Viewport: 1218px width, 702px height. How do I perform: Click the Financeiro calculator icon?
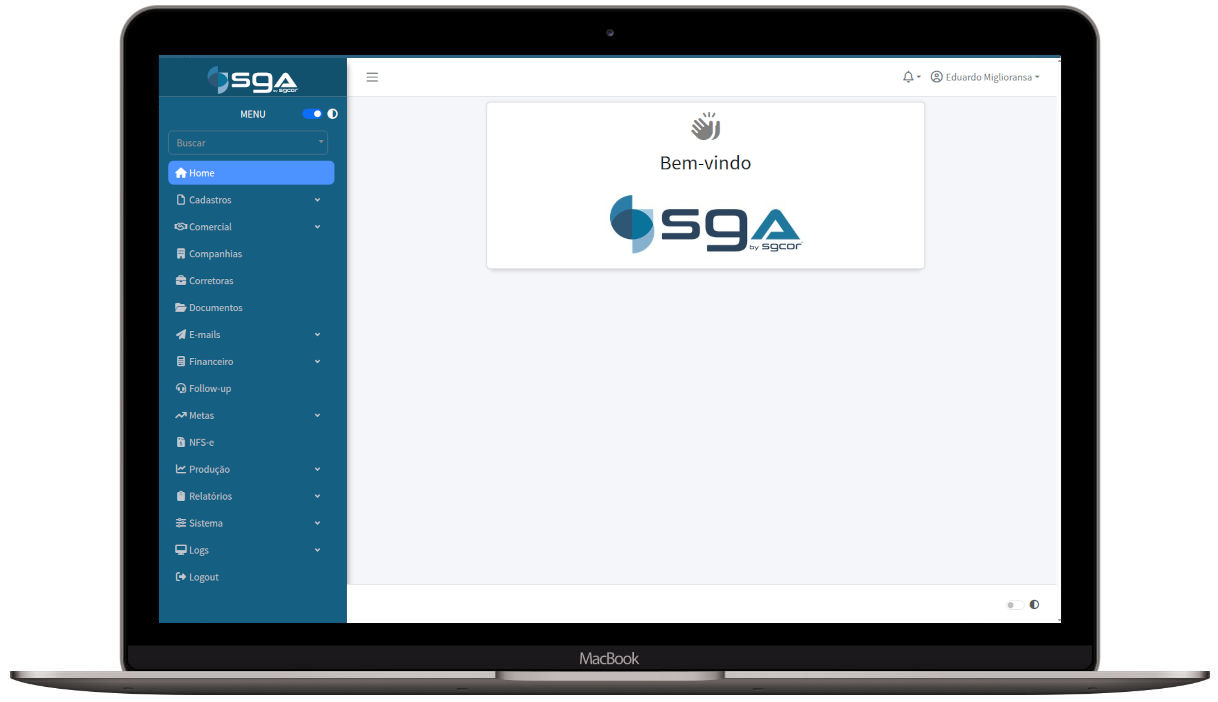click(181, 362)
